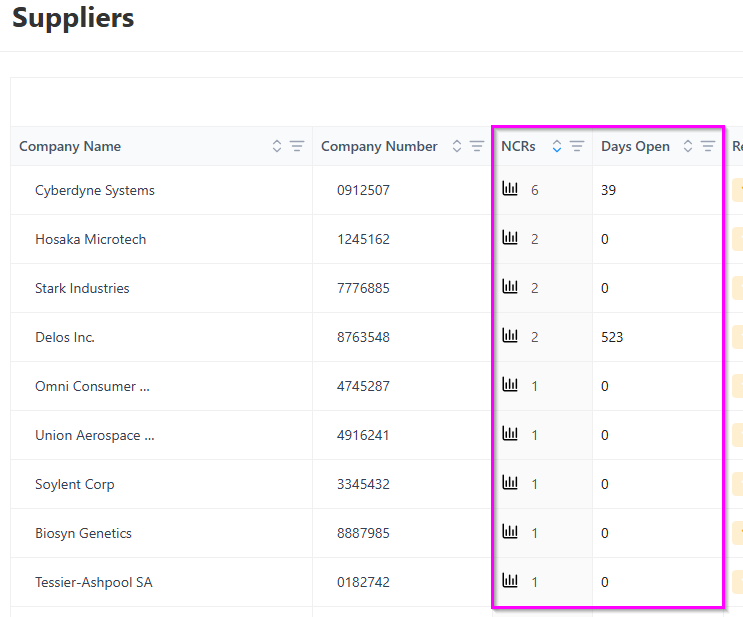Select the Delos Inc. supplier name

tap(65, 337)
